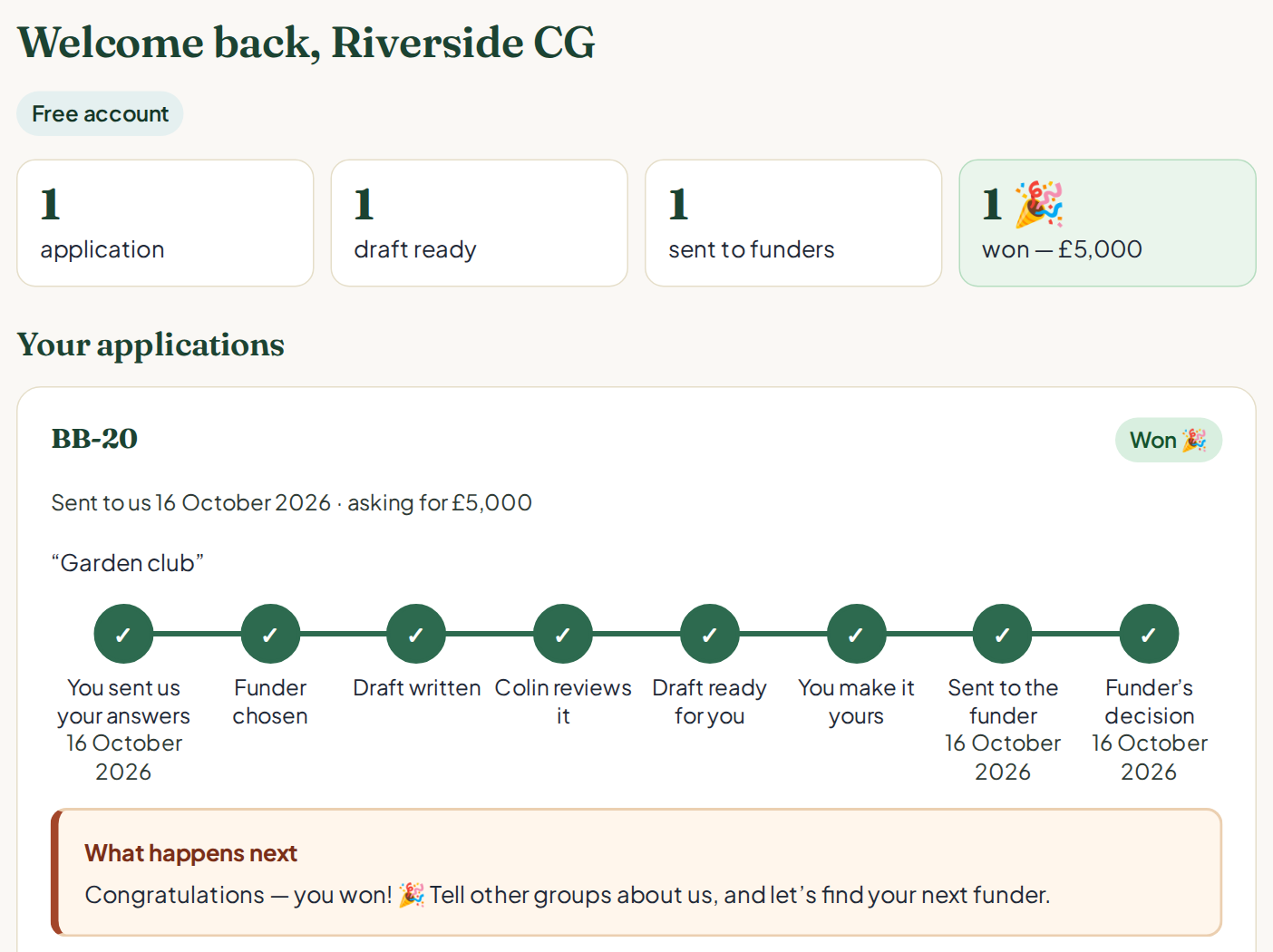Click the party popper icon in won card
Viewport: 1273px width, 952px height.
tap(1038, 204)
